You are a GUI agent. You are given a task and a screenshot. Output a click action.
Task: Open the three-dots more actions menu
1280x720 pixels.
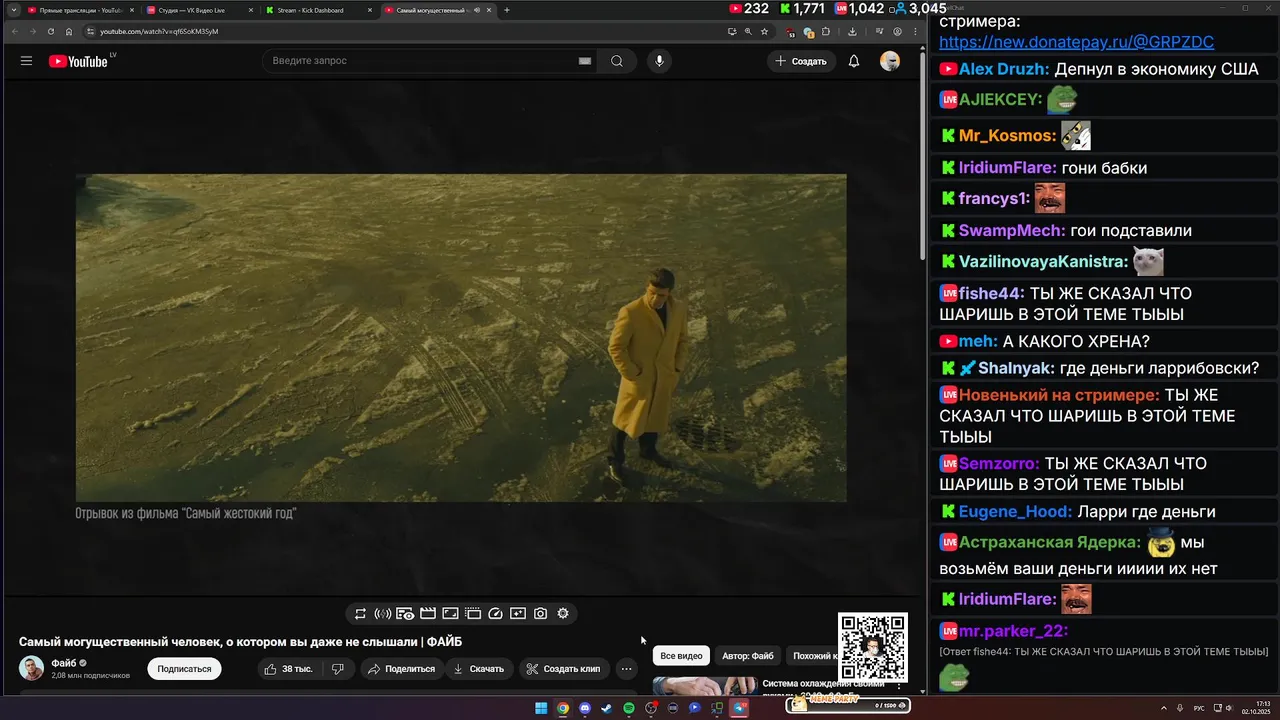pyautogui.click(x=626, y=669)
